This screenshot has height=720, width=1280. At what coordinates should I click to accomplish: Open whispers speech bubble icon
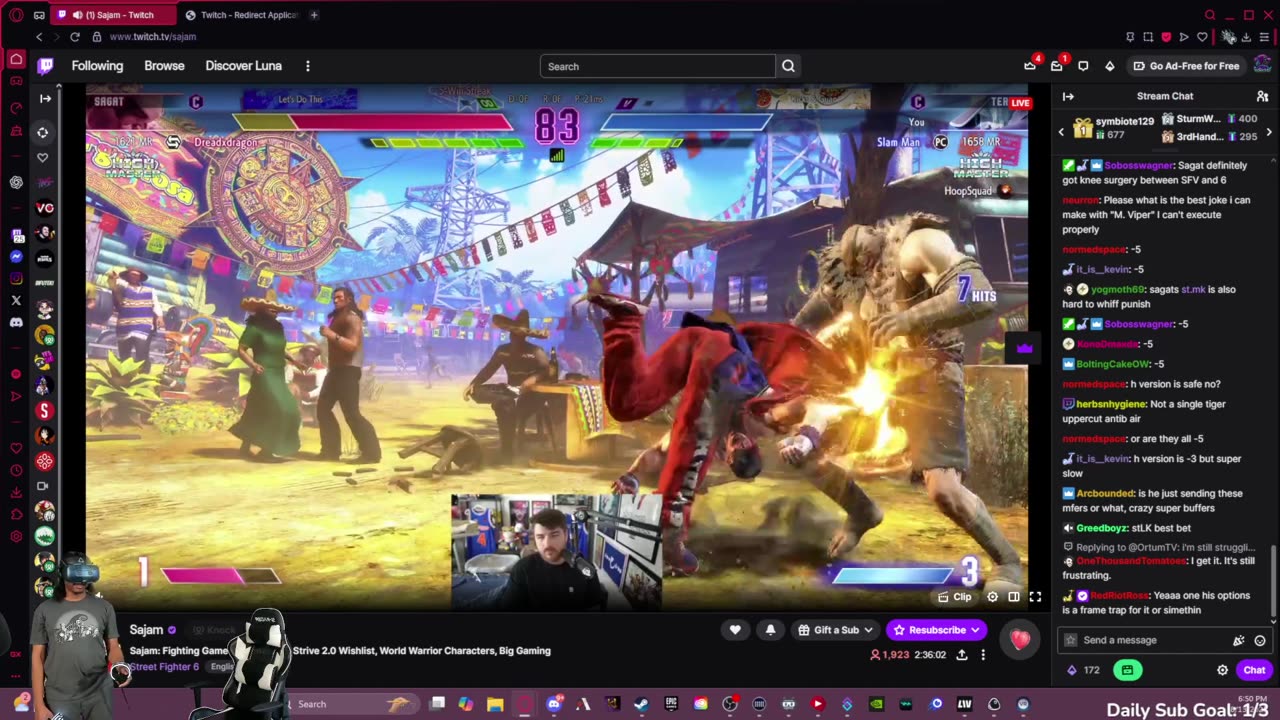pyautogui.click(x=1083, y=66)
